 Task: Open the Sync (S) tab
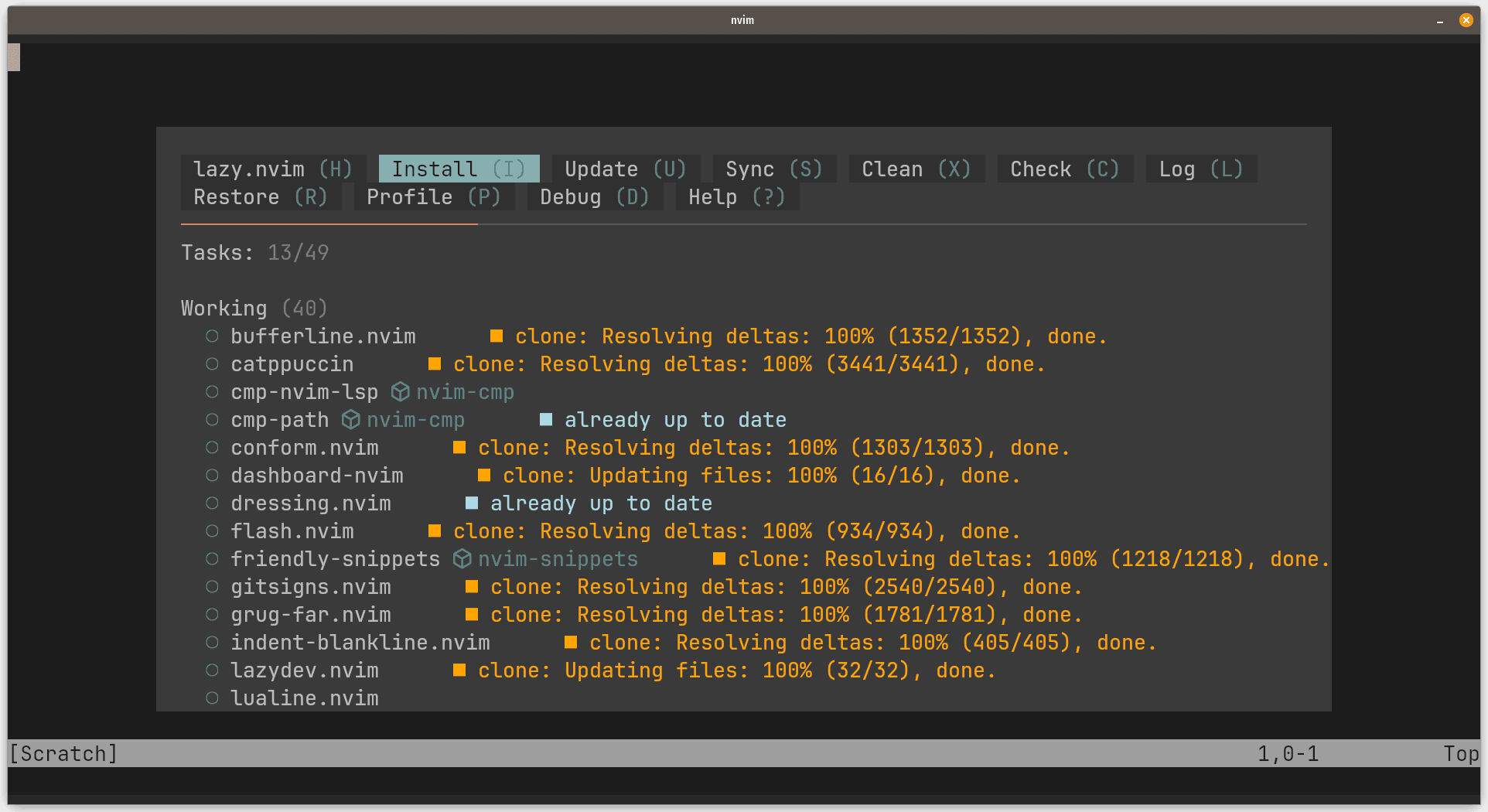774,169
